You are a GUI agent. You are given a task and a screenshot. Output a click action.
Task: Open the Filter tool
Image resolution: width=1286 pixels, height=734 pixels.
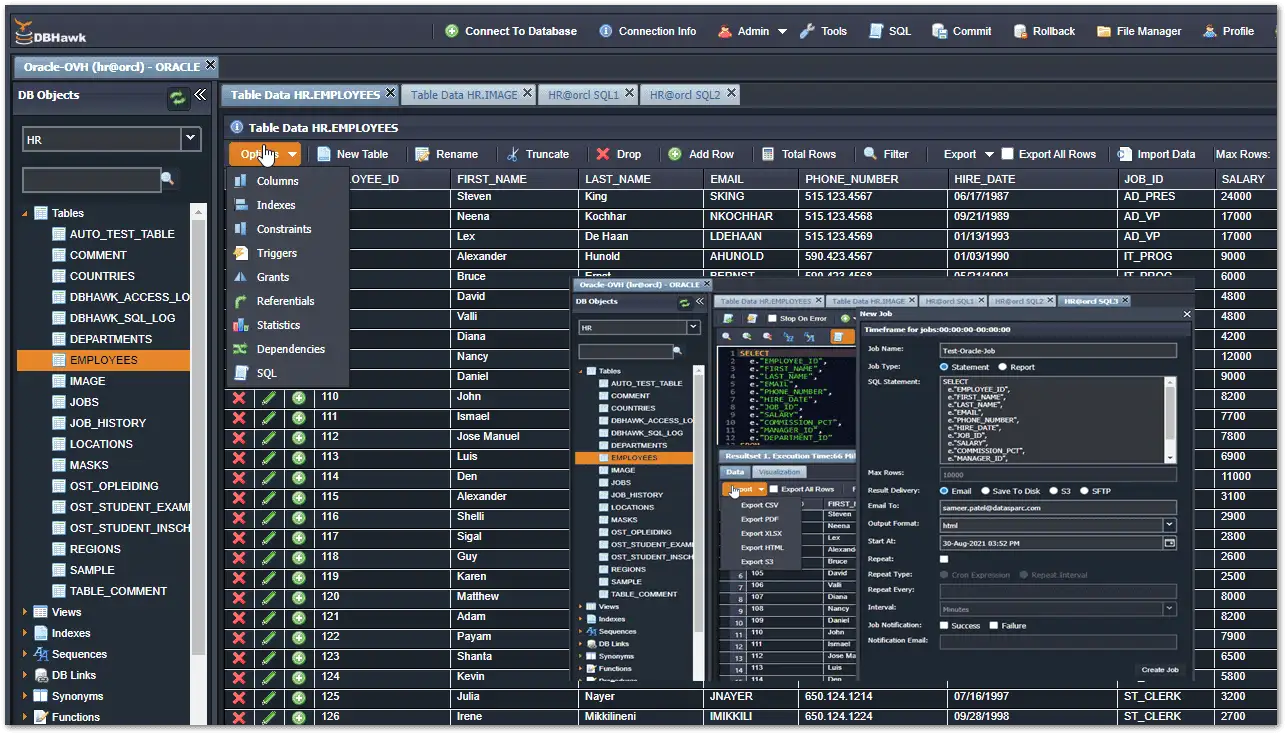pyautogui.click(x=886, y=153)
